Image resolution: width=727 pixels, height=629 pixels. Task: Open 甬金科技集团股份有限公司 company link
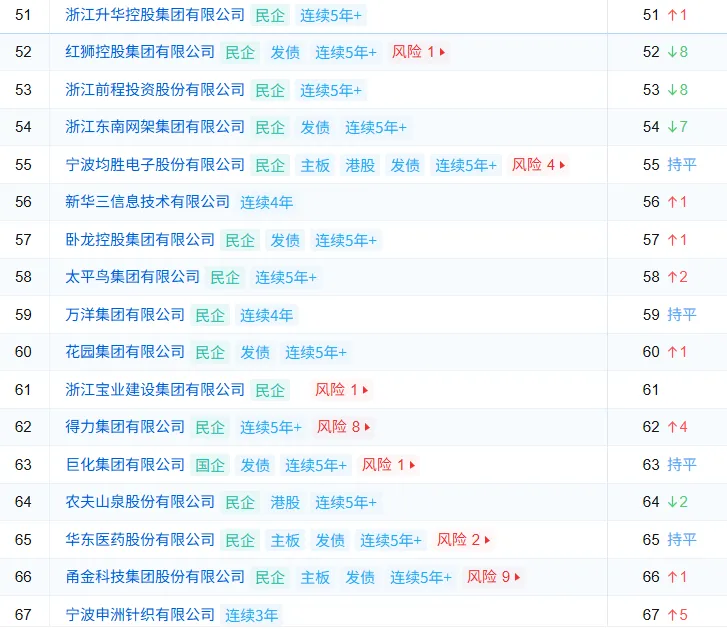click(x=155, y=577)
